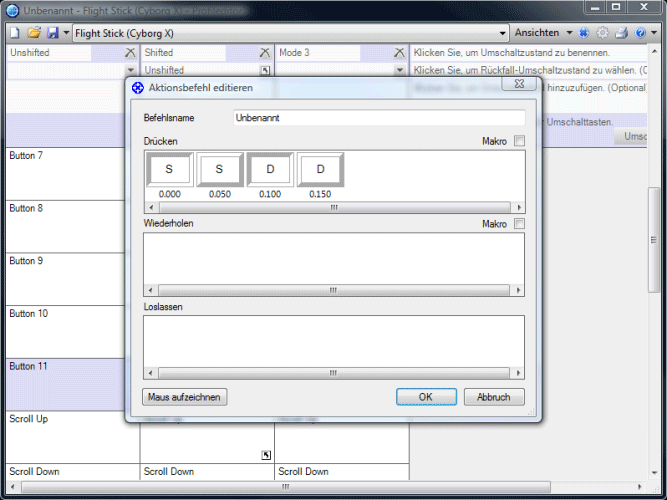Click the save disk icon in toolbar
The height and width of the screenshot is (500, 667).
pos(52,33)
